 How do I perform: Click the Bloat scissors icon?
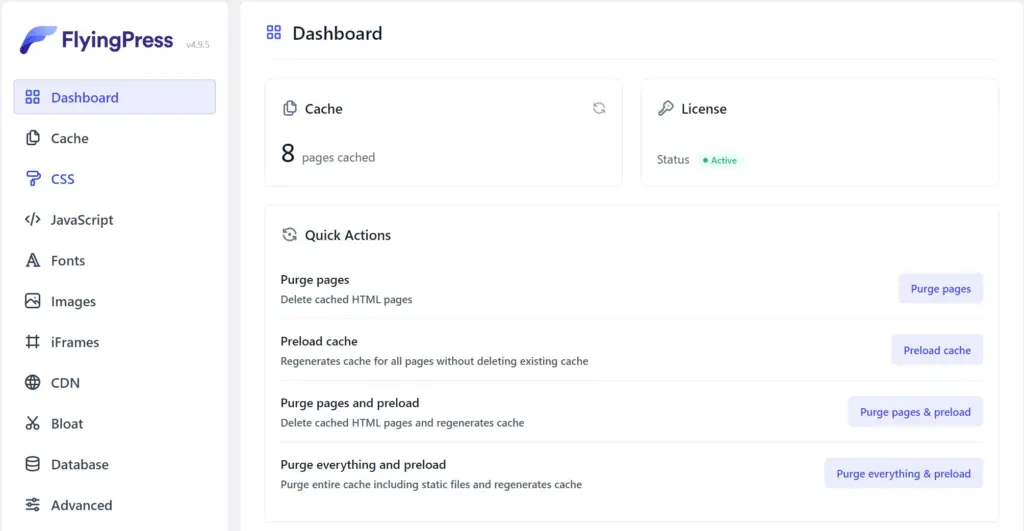tap(33, 424)
